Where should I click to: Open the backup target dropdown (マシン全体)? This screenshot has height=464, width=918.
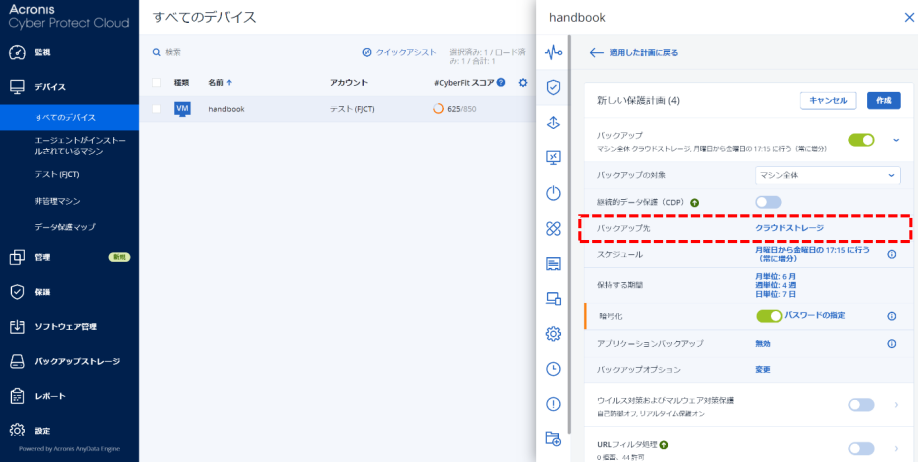[x=827, y=175]
